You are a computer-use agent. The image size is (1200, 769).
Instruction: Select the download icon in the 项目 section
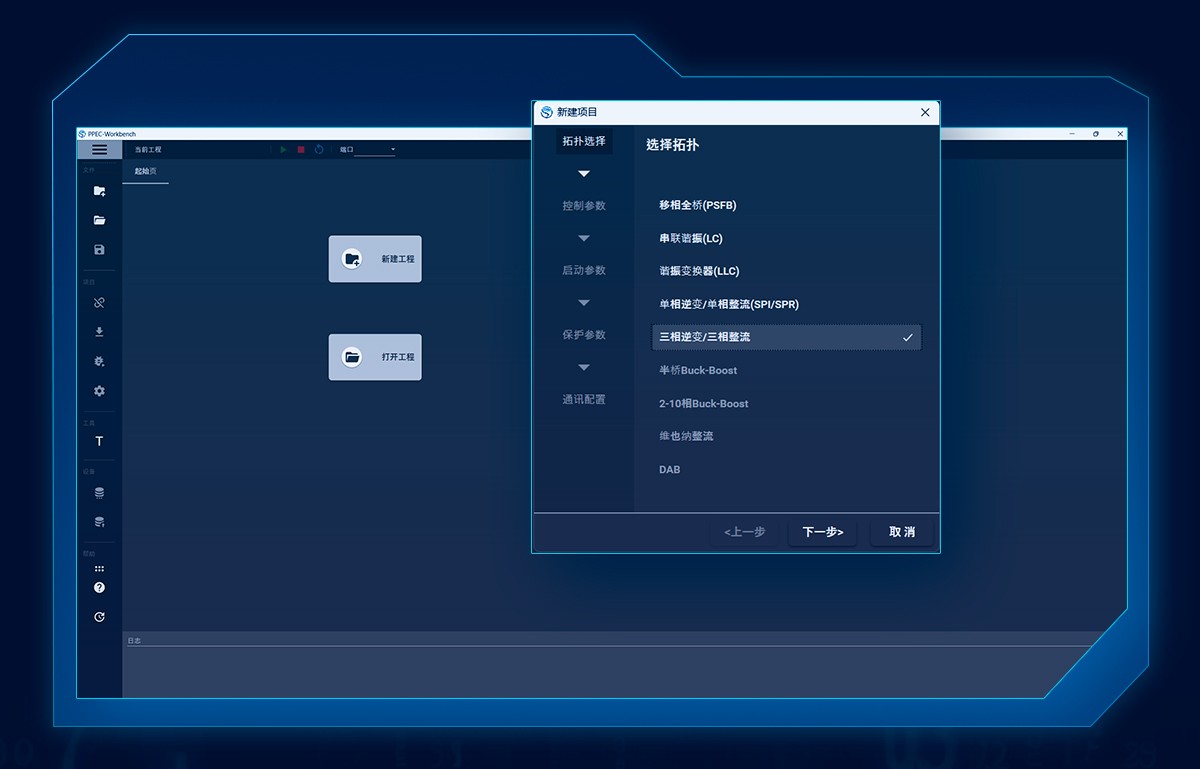pyautogui.click(x=98, y=331)
